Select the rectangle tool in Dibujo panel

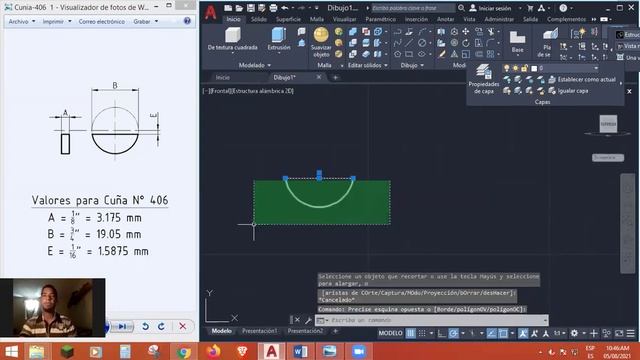[x=409, y=54]
